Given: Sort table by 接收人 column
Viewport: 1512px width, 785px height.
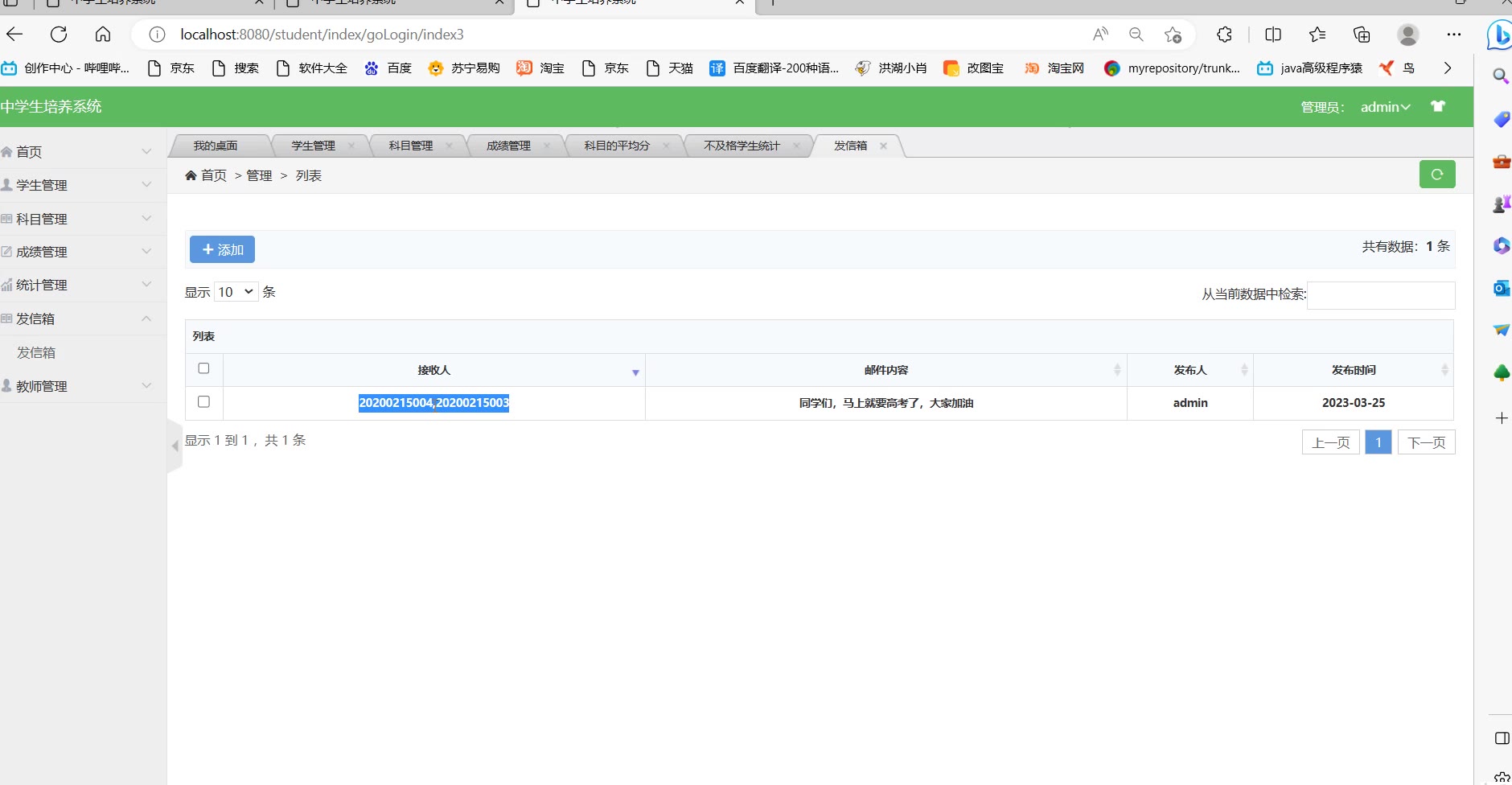Looking at the screenshot, I should point(434,370).
